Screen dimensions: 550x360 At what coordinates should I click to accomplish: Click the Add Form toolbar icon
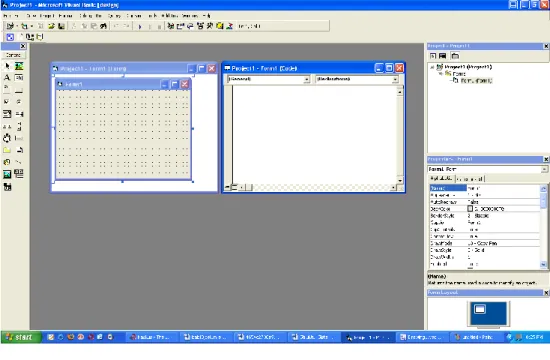(24, 26)
